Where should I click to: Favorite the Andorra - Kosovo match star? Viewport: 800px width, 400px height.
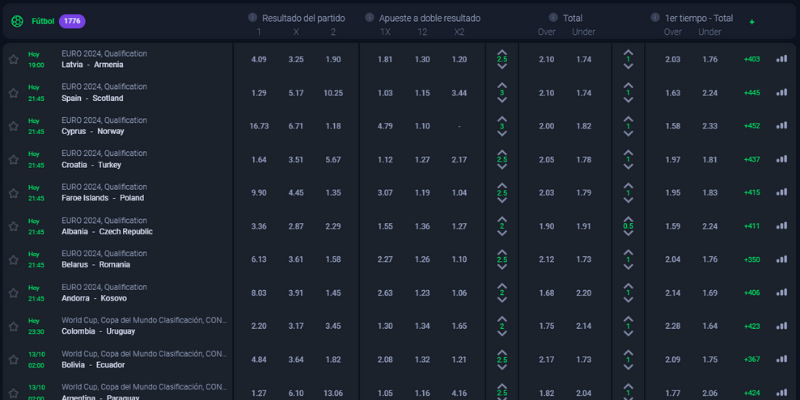pyautogui.click(x=14, y=293)
